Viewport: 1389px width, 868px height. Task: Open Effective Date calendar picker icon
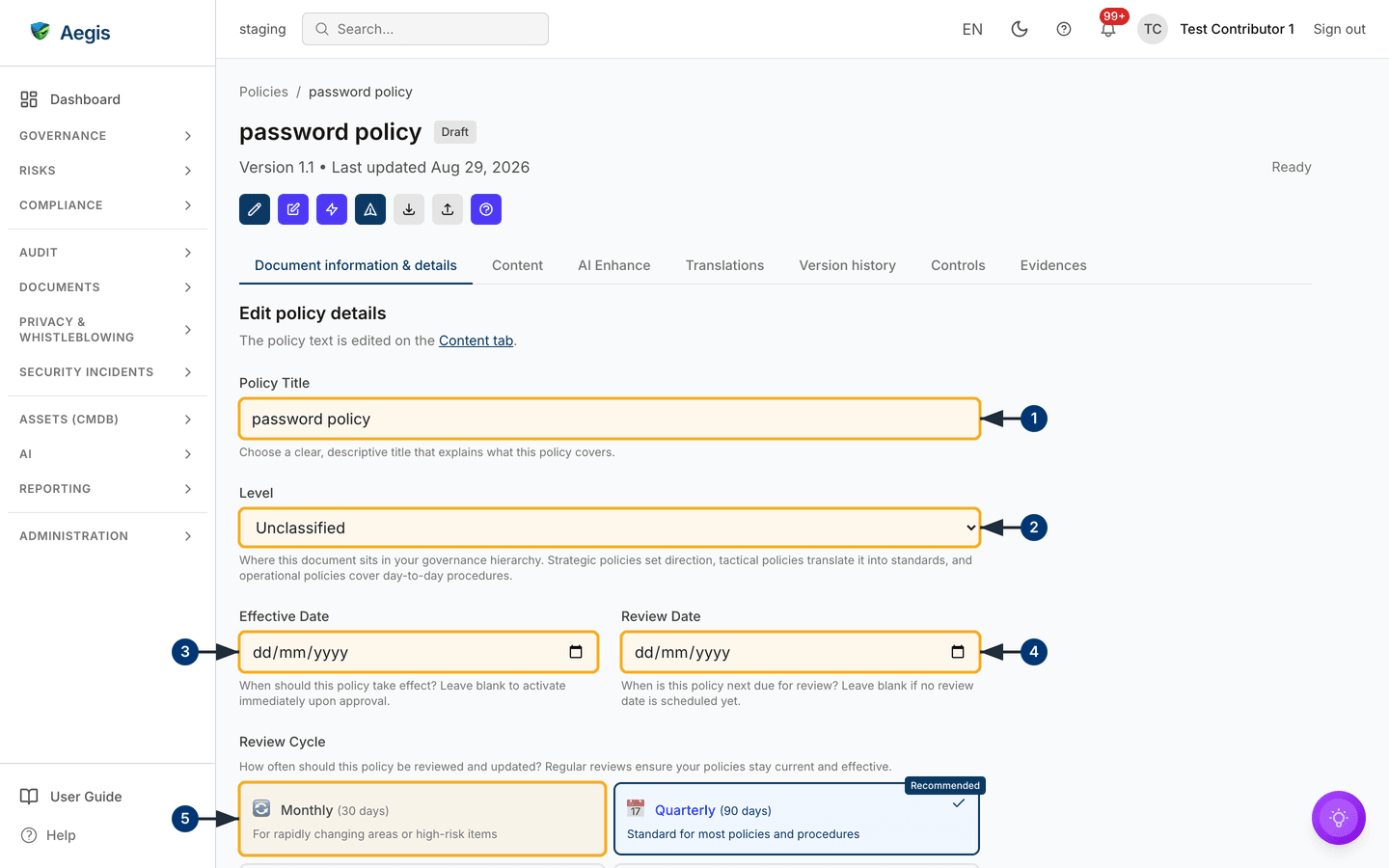(576, 652)
